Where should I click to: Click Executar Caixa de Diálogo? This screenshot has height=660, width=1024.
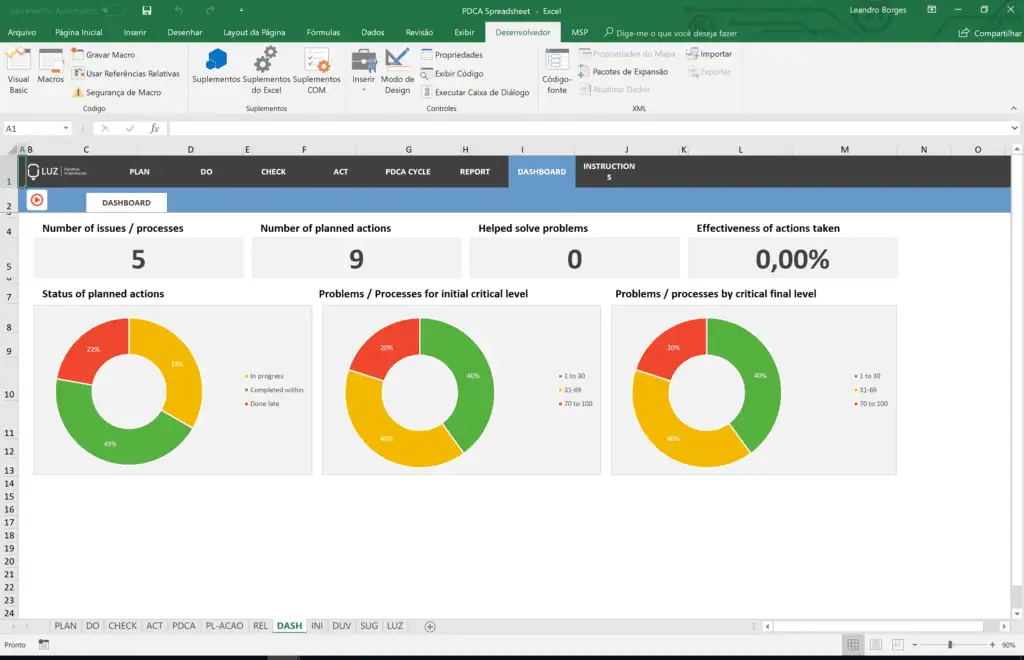tap(475, 93)
